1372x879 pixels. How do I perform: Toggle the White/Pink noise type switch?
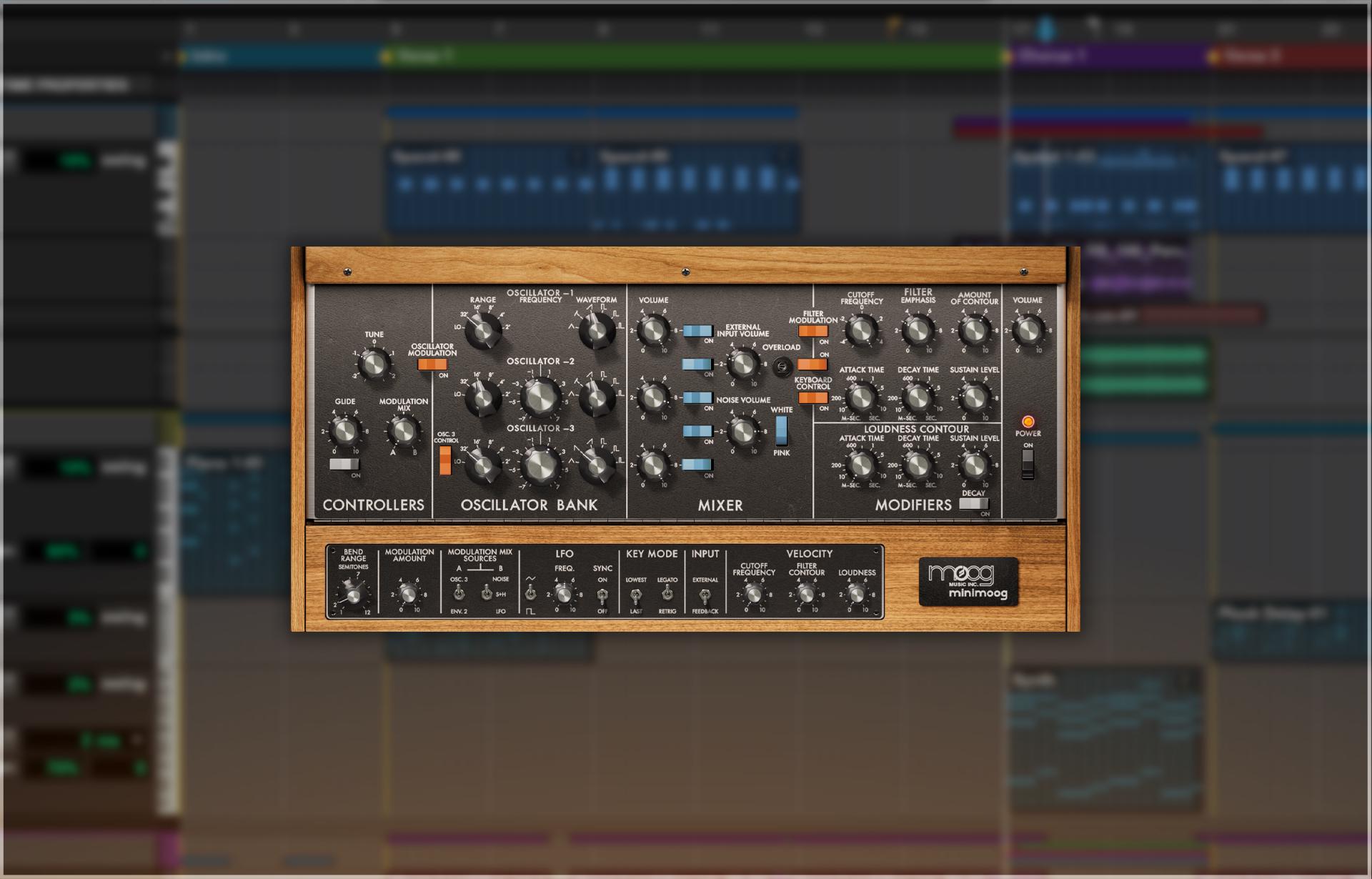pyautogui.click(x=782, y=430)
